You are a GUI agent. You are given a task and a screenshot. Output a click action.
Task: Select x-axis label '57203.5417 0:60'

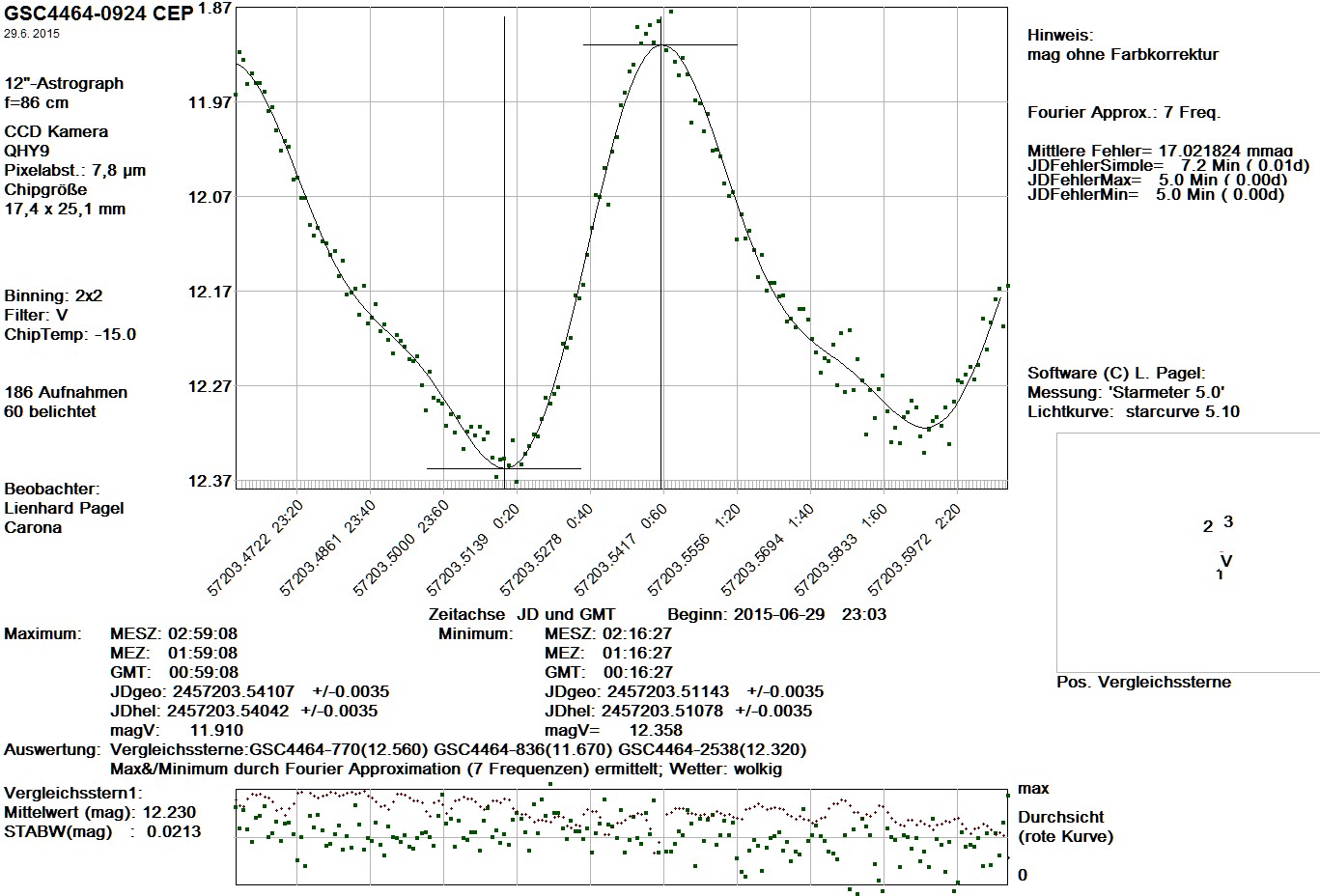click(x=623, y=547)
